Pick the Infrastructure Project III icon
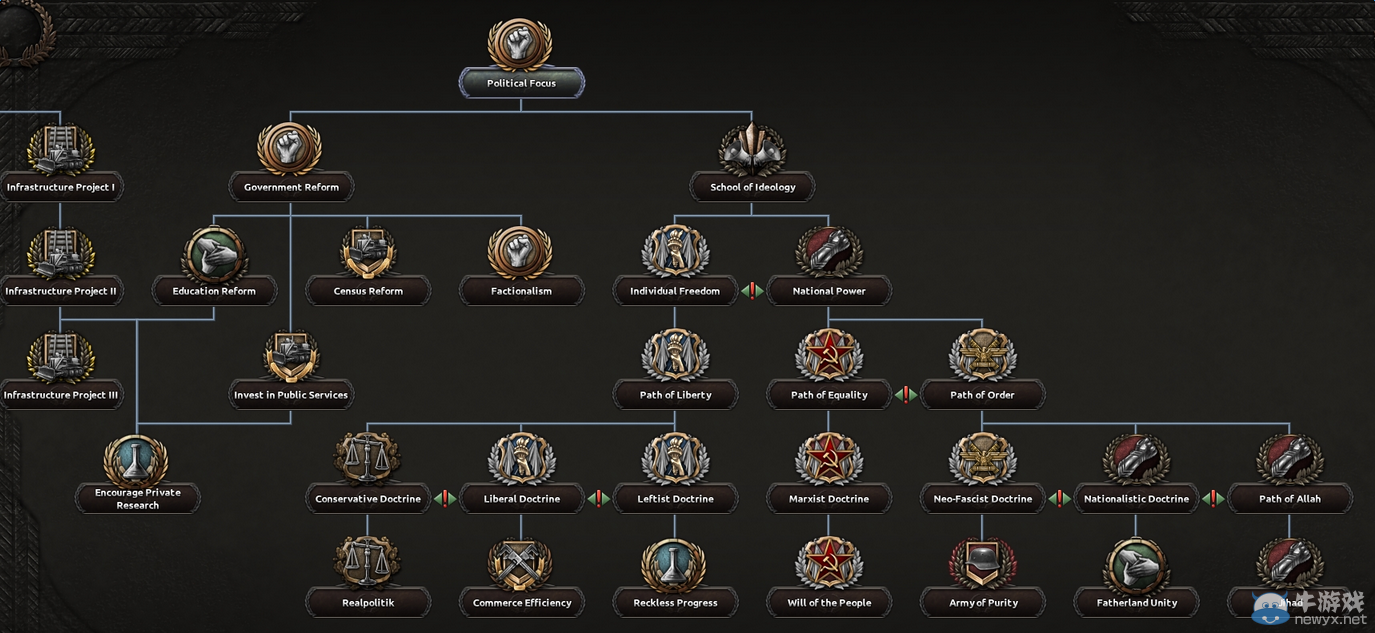 60,358
